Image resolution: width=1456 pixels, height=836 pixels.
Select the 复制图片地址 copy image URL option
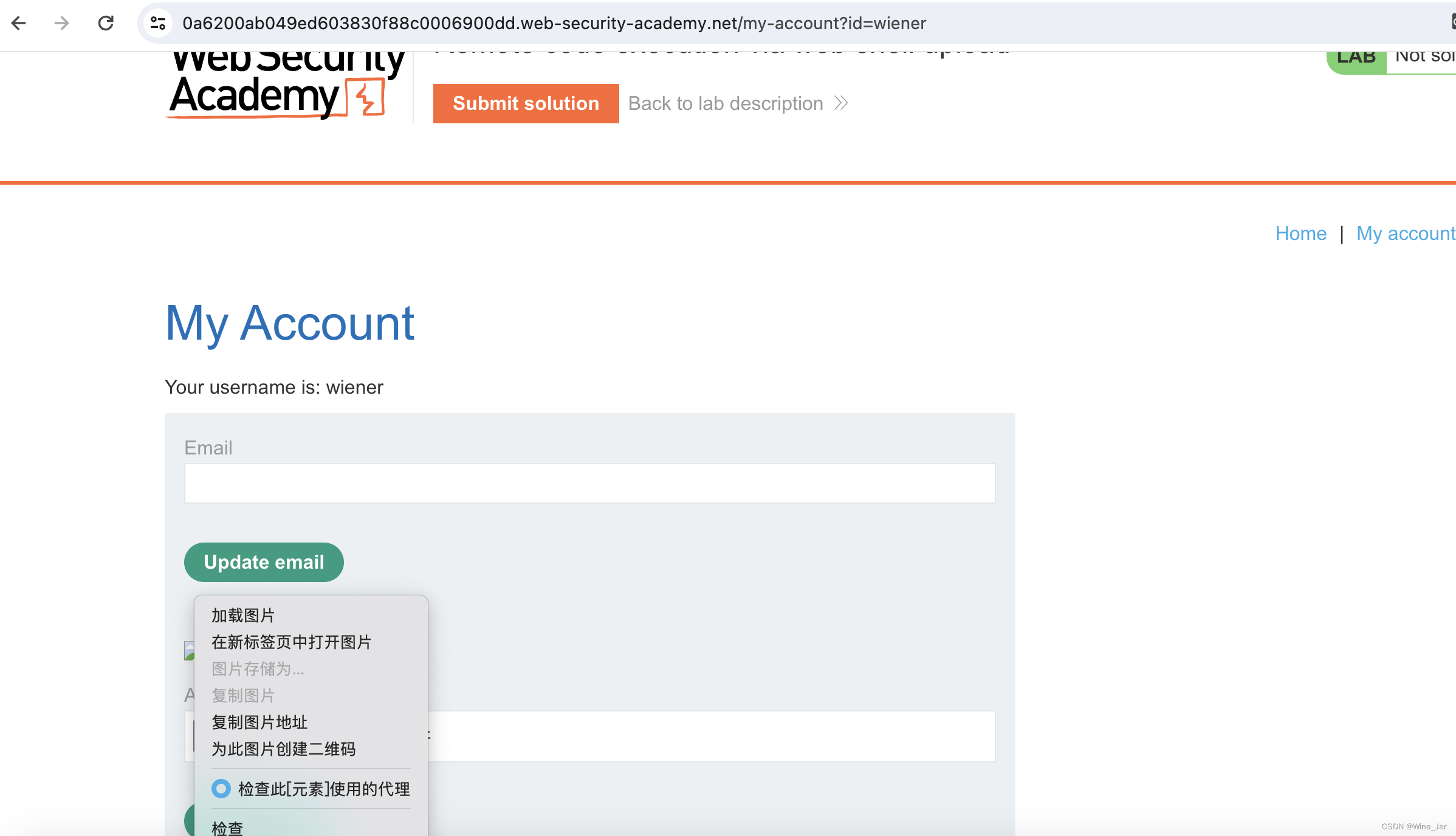tap(259, 722)
